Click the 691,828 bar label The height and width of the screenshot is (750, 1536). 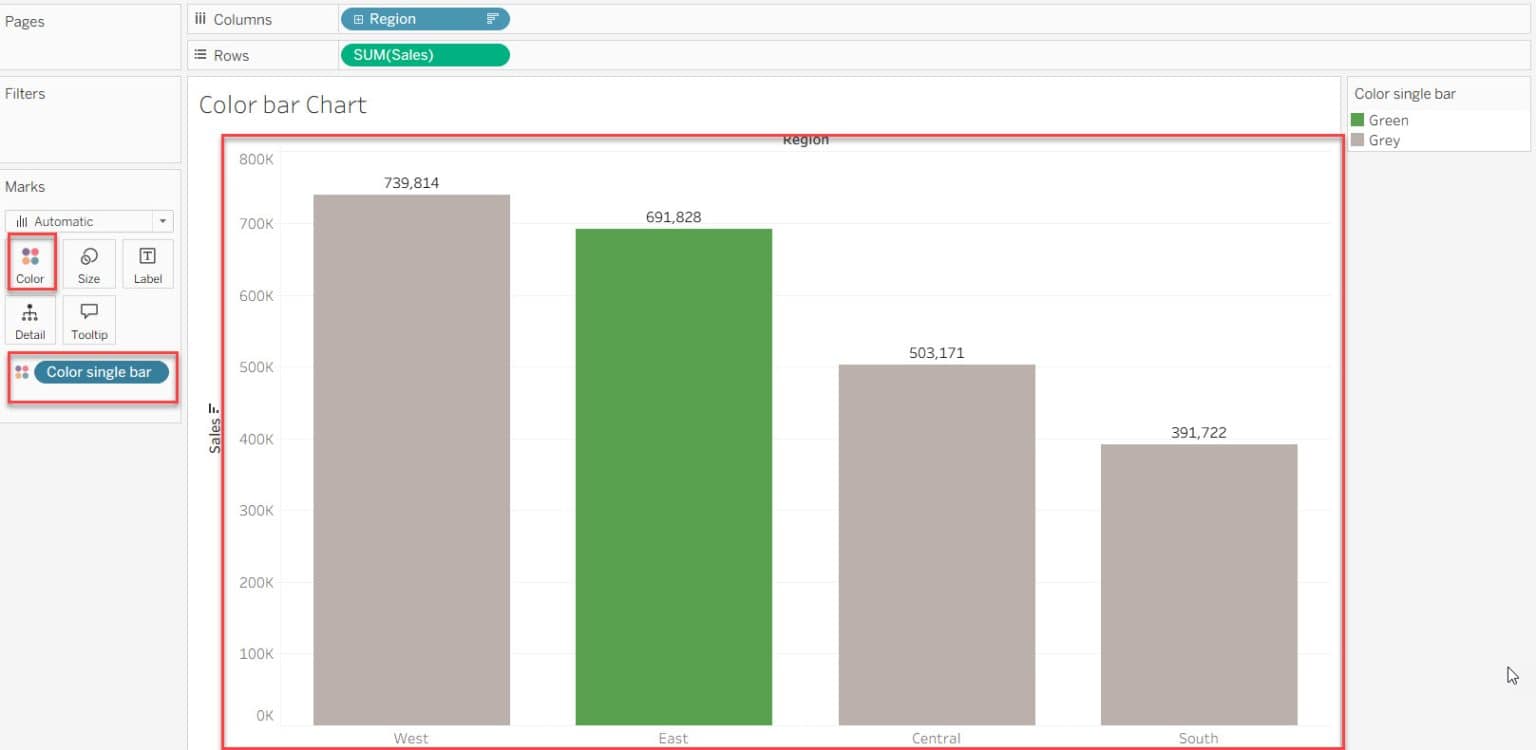click(x=674, y=217)
